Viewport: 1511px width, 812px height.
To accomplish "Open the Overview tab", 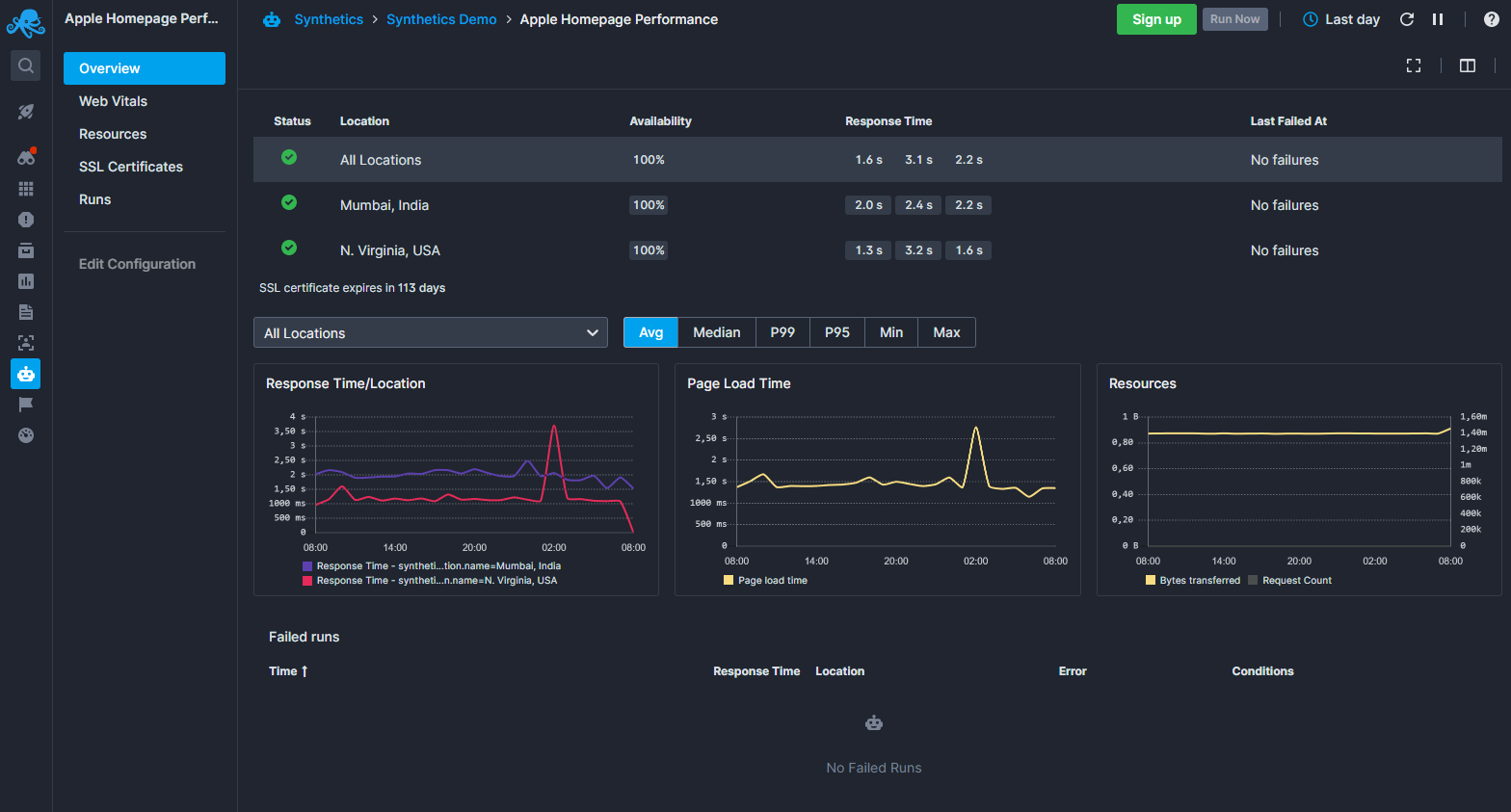I will tap(145, 68).
